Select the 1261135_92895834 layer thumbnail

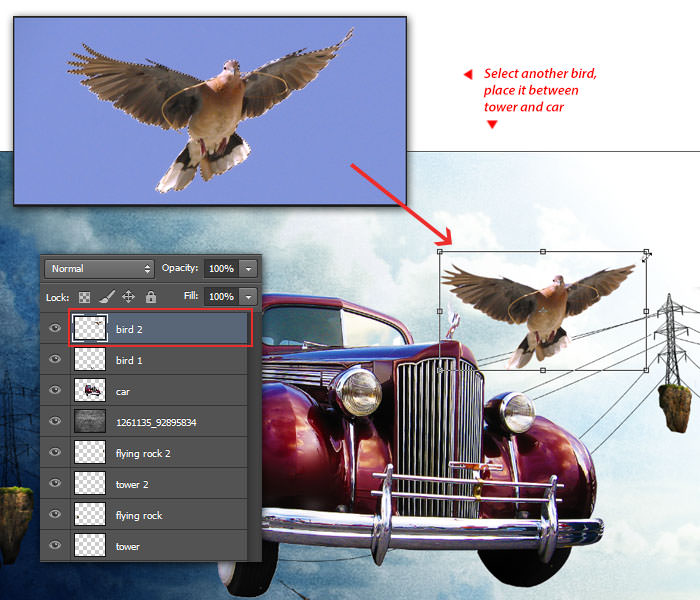coord(90,421)
